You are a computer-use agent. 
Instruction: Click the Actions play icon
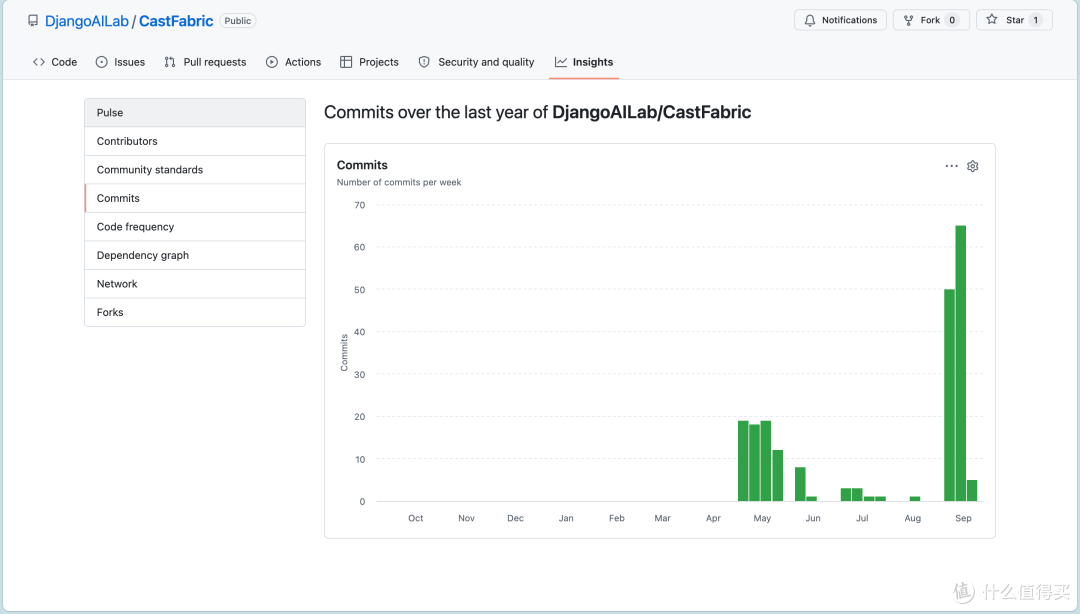pos(272,62)
